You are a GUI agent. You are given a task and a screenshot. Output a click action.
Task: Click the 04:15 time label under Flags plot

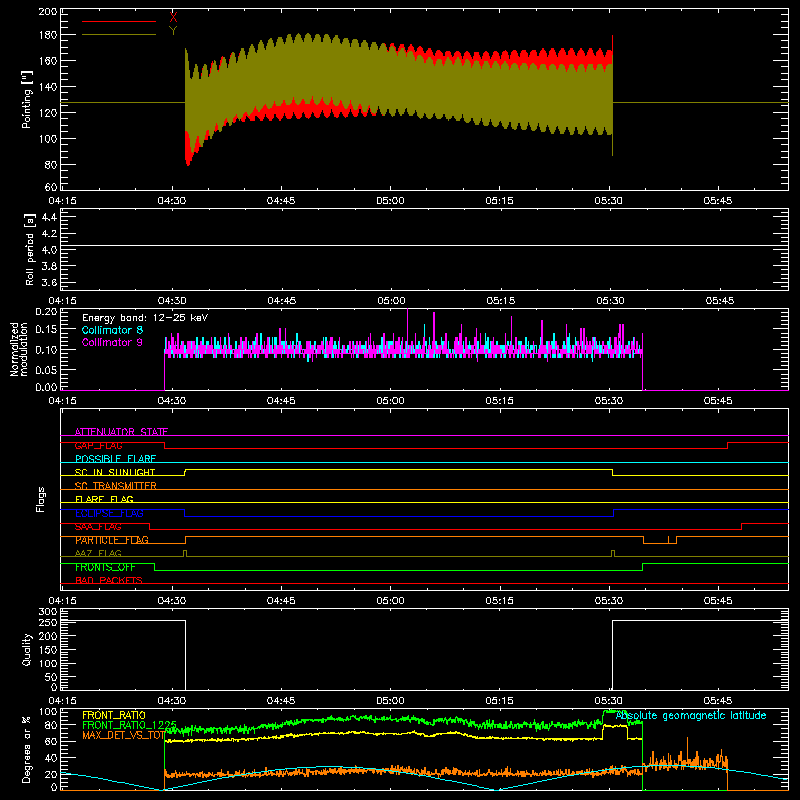pos(62,601)
